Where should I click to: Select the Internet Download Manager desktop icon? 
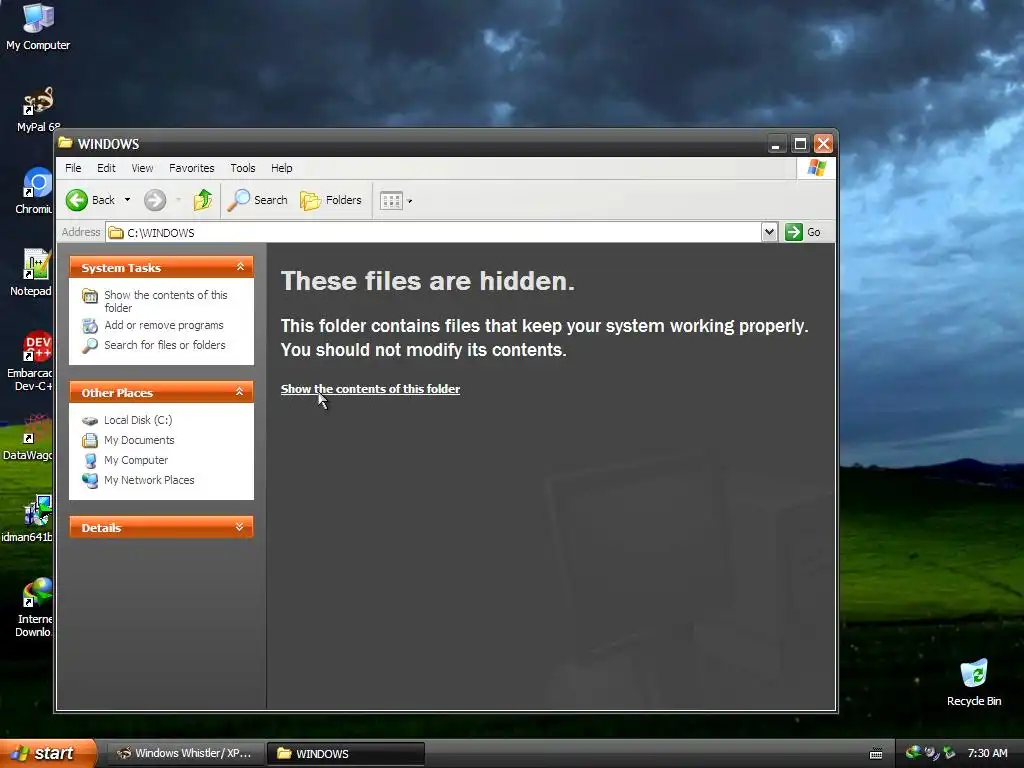[x=34, y=607]
